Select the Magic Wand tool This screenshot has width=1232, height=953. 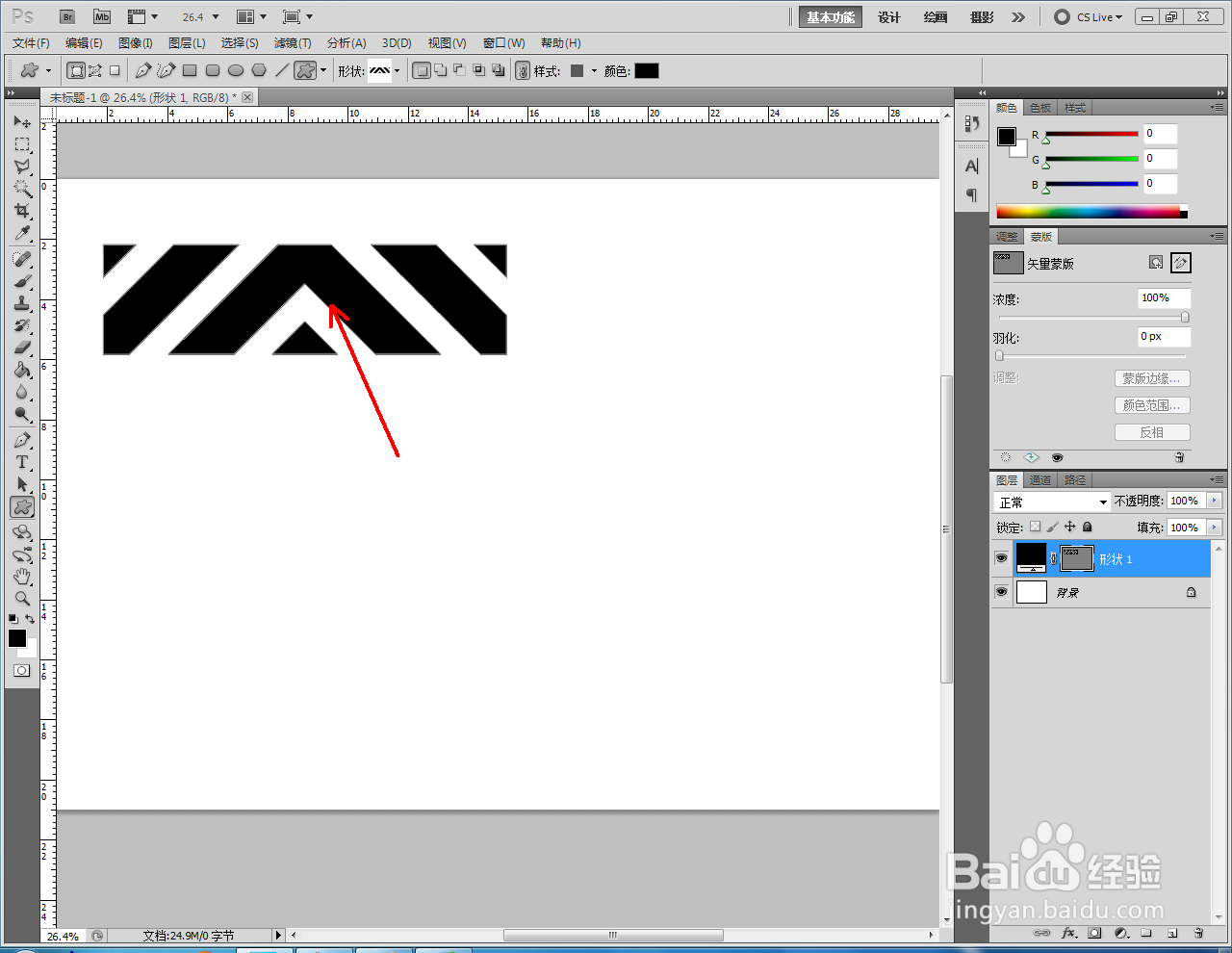[22, 189]
